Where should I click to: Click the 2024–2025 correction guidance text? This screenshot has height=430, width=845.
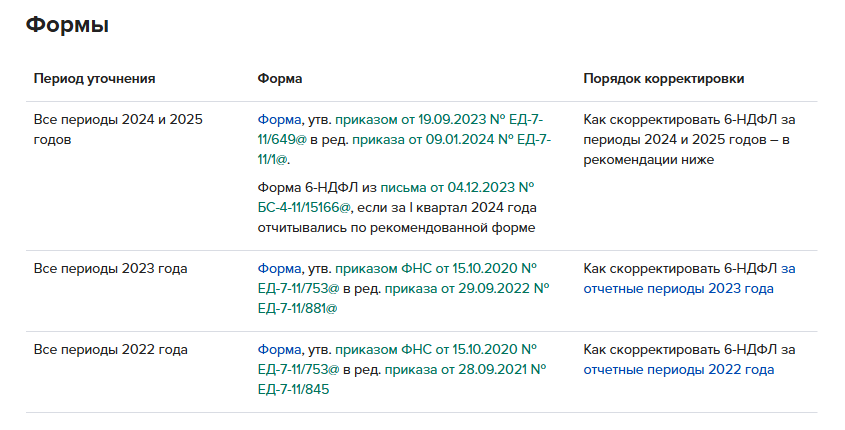pyautogui.click(x=689, y=139)
